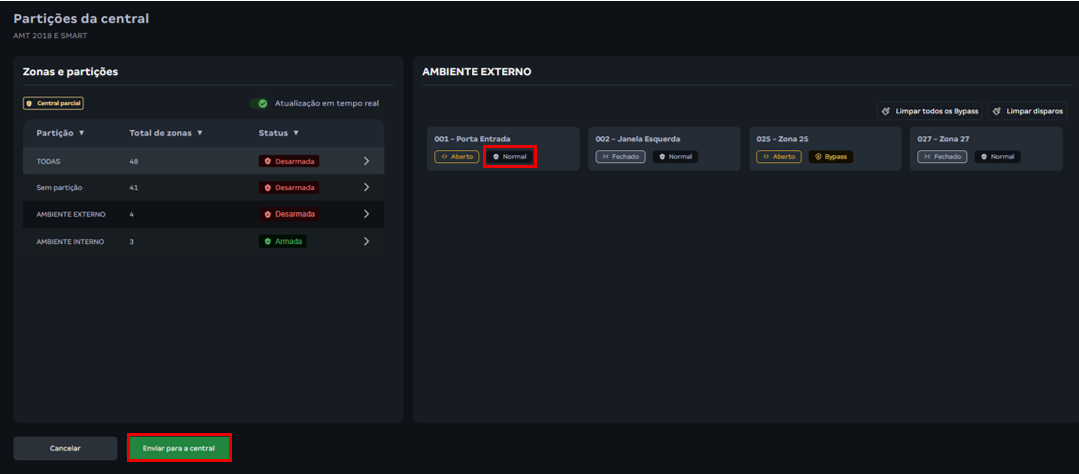The image size is (1079, 474).
Task: Click the Limpar todos os Bypass button
Action: 930,111
